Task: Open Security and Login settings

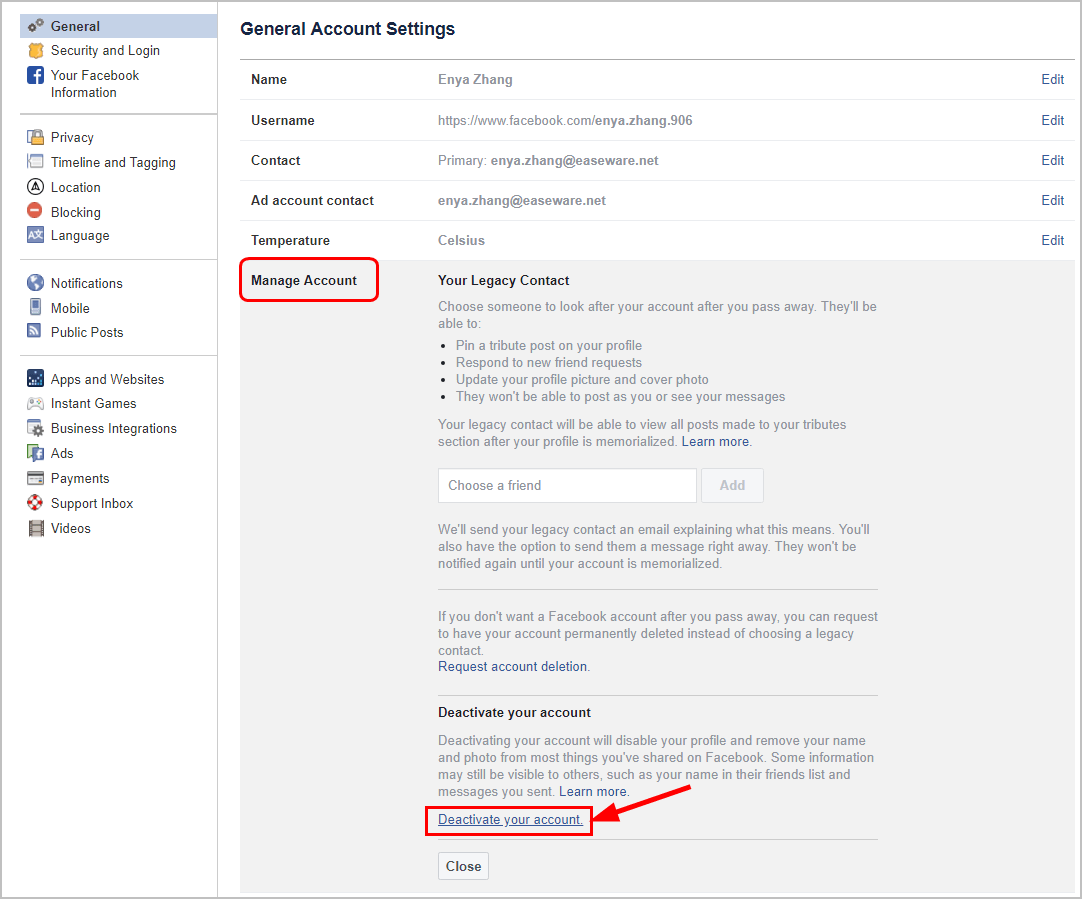Action: 105,50
